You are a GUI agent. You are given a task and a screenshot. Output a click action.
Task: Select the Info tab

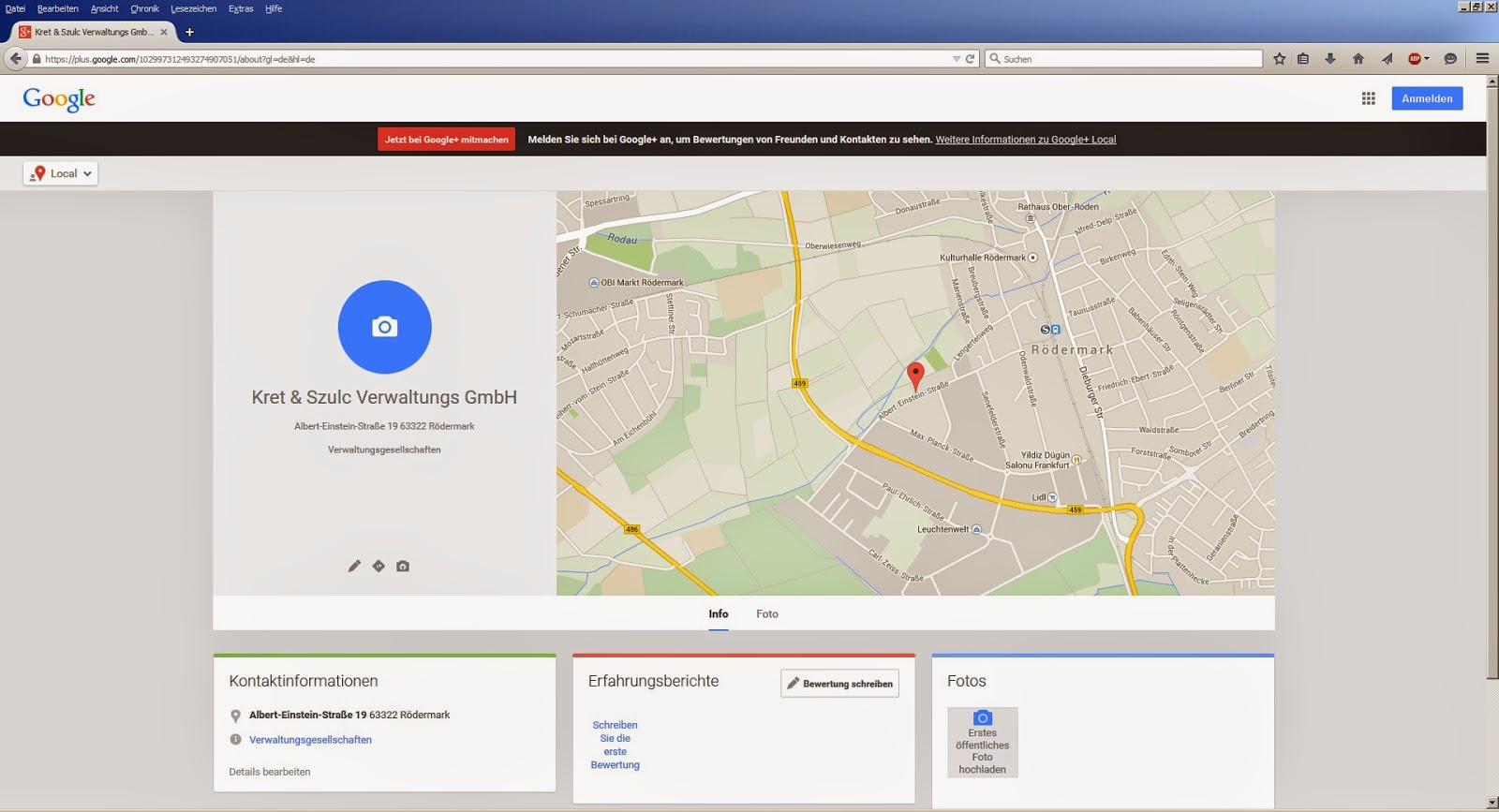tap(719, 613)
